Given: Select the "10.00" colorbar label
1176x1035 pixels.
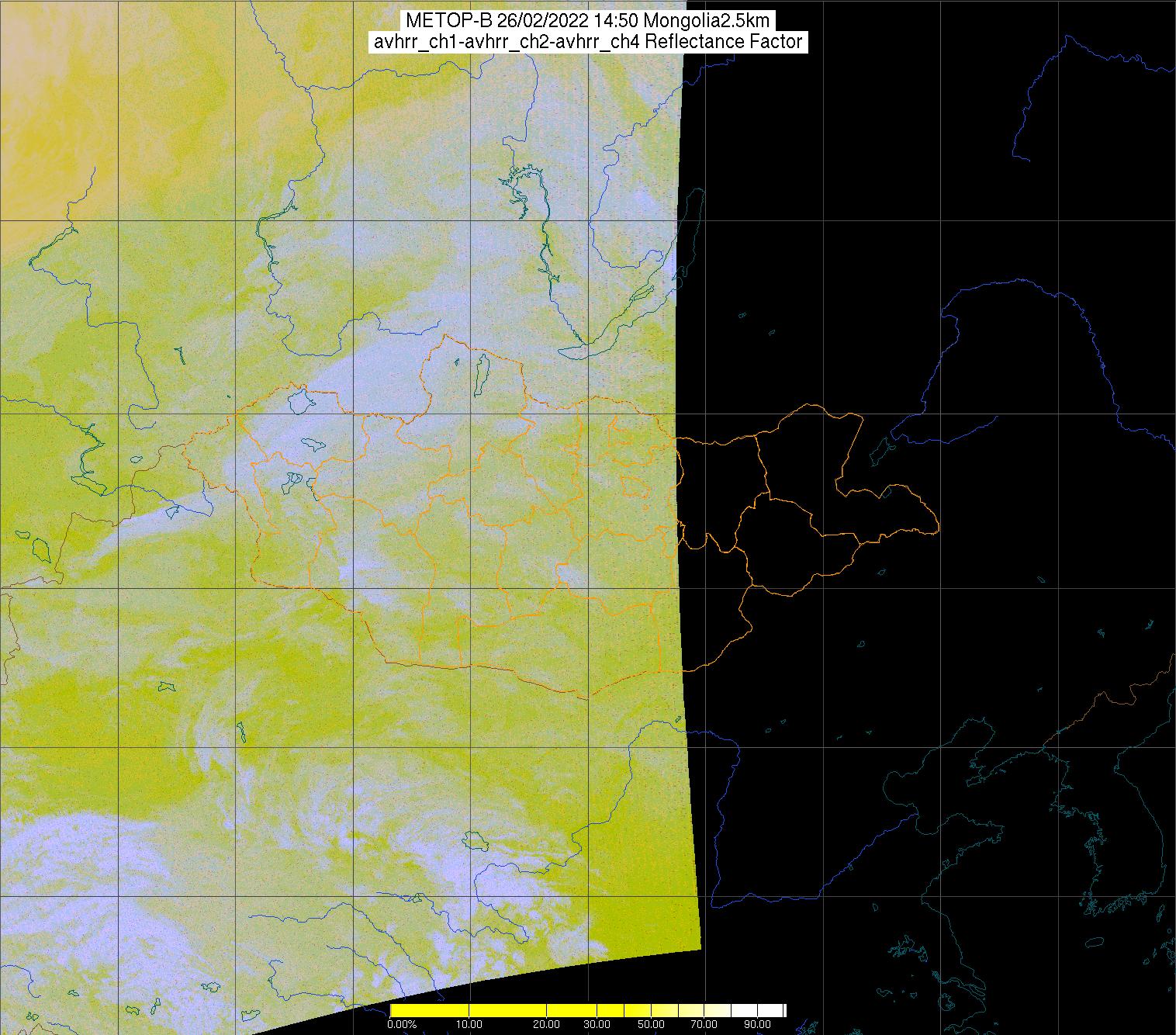Looking at the screenshot, I should tap(469, 1025).
